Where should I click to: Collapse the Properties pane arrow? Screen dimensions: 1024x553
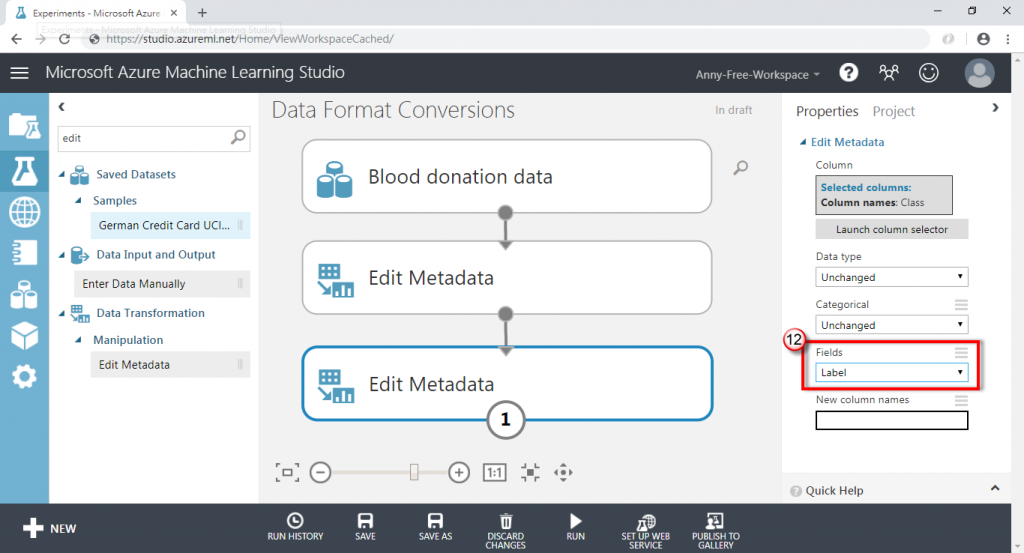pyautogui.click(x=995, y=108)
